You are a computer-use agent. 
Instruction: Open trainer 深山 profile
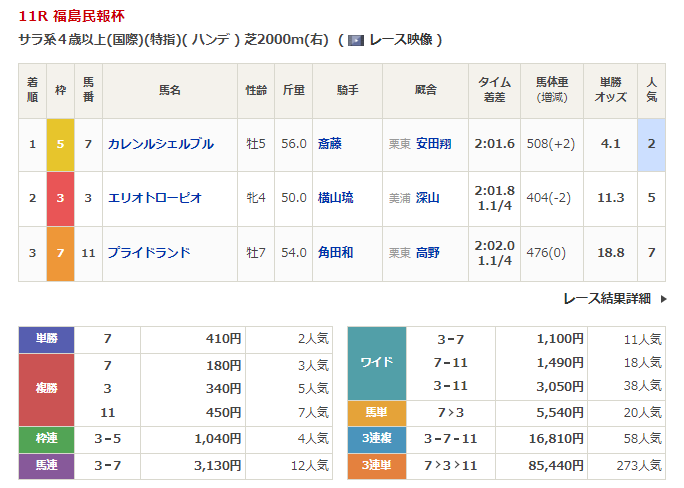pyautogui.click(x=427, y=198)
